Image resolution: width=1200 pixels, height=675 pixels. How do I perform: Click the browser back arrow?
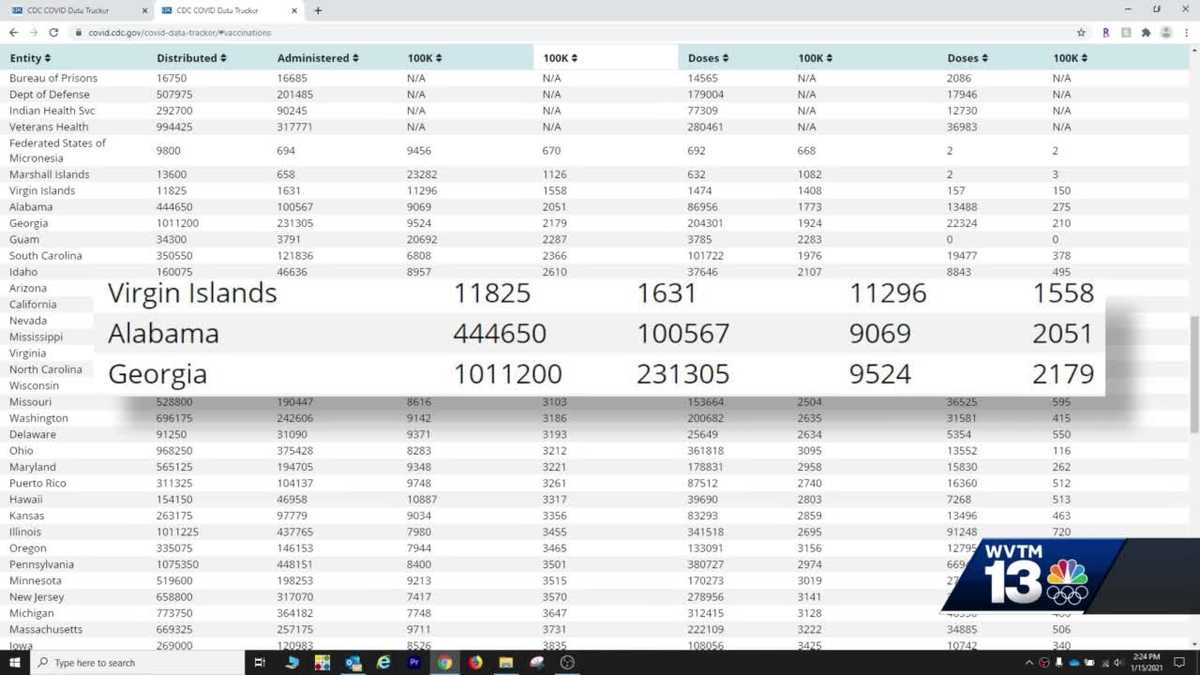coord(12,32)
